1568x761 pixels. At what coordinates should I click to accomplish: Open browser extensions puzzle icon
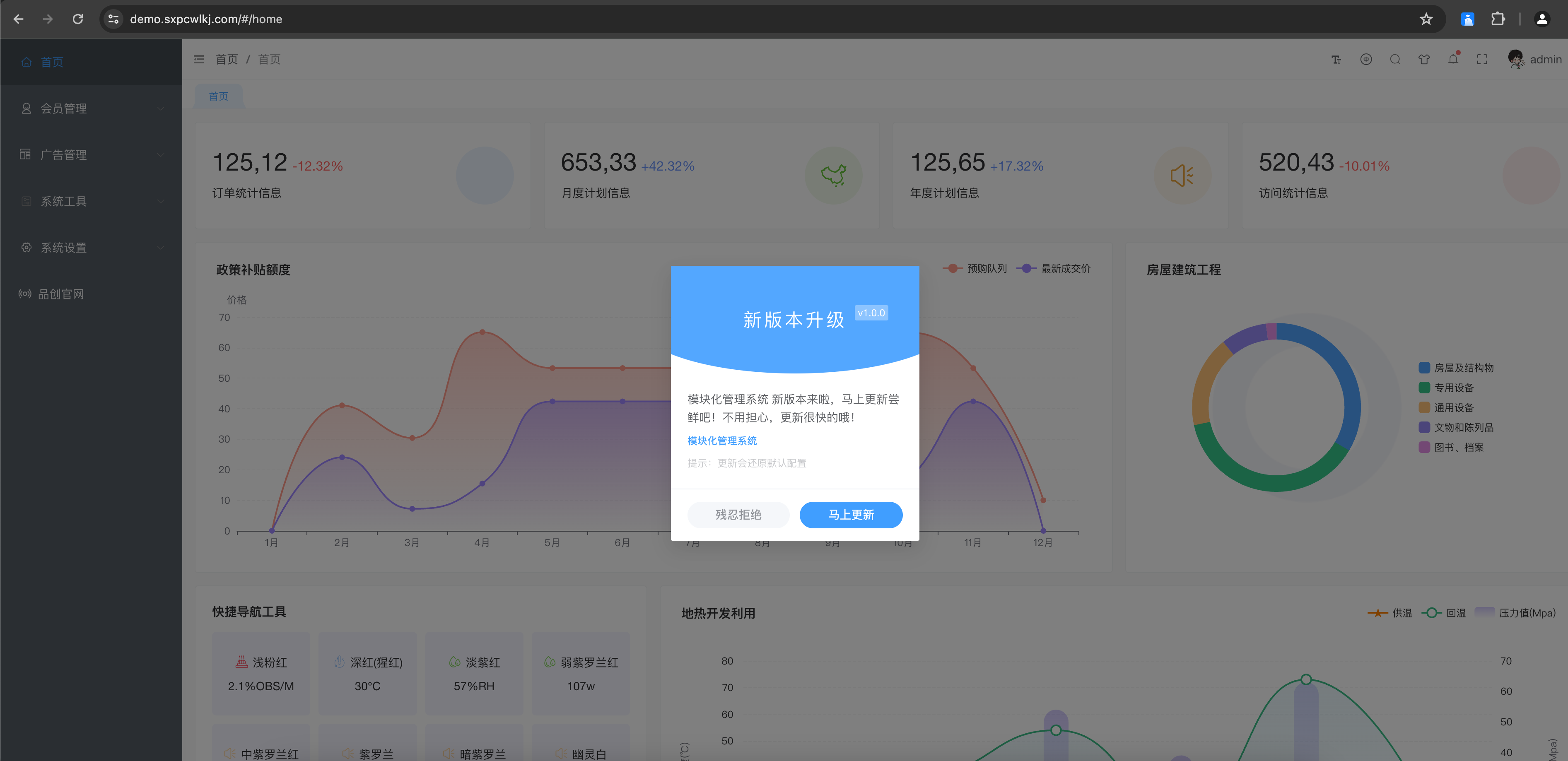click(1498, 19)
